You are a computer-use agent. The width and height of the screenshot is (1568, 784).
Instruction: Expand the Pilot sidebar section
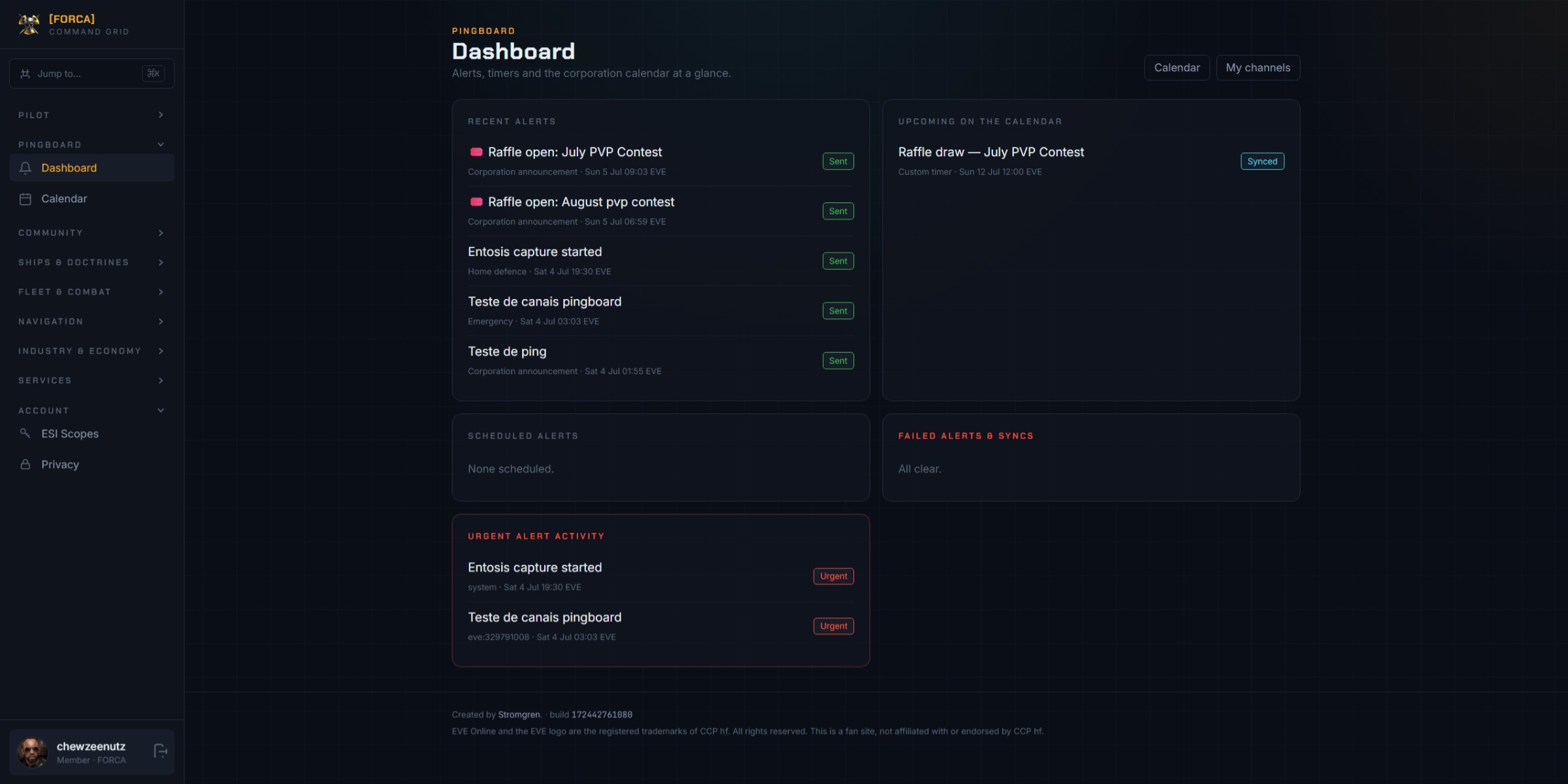91,115
